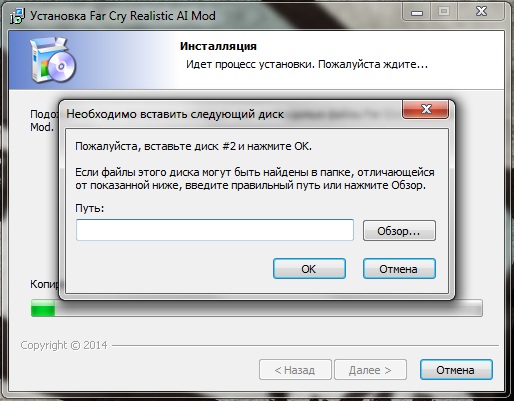Click the Copyright © 2014 text
Viewport: 514px width, 401px height.
64,345
